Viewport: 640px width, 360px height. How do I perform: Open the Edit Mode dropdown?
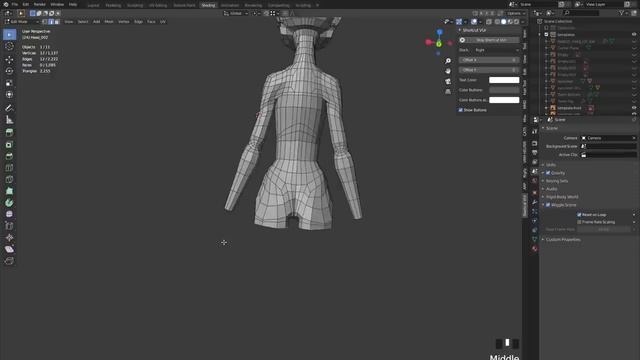point(21,22)
